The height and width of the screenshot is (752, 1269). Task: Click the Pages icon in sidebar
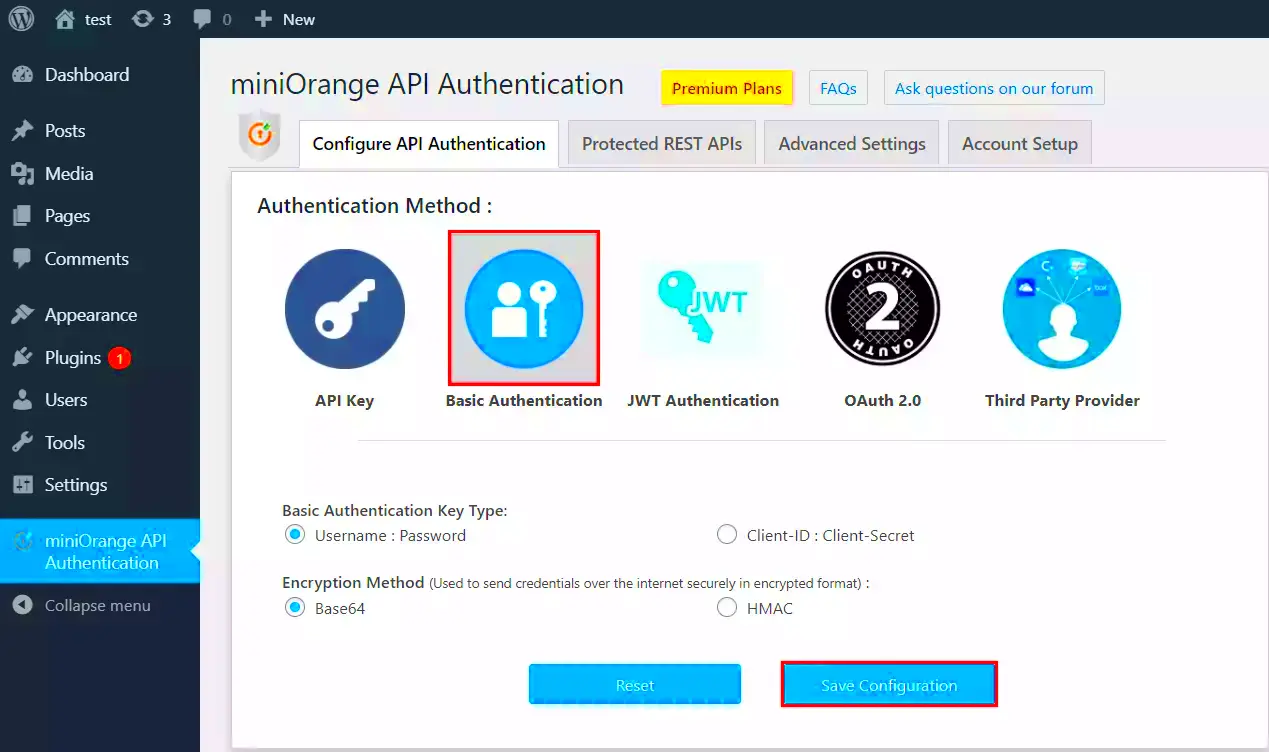tap(22, 216)
